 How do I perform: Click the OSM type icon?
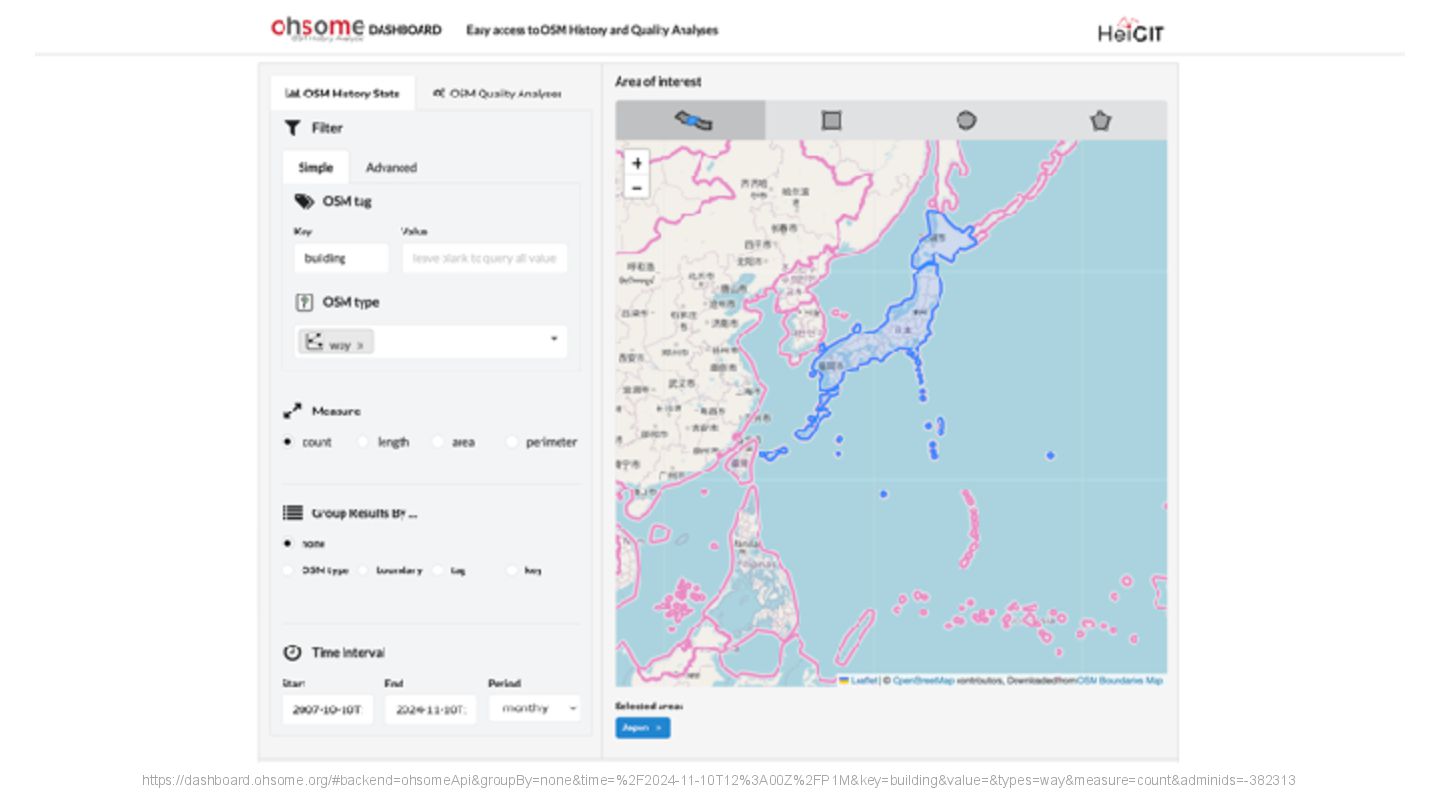304,302
